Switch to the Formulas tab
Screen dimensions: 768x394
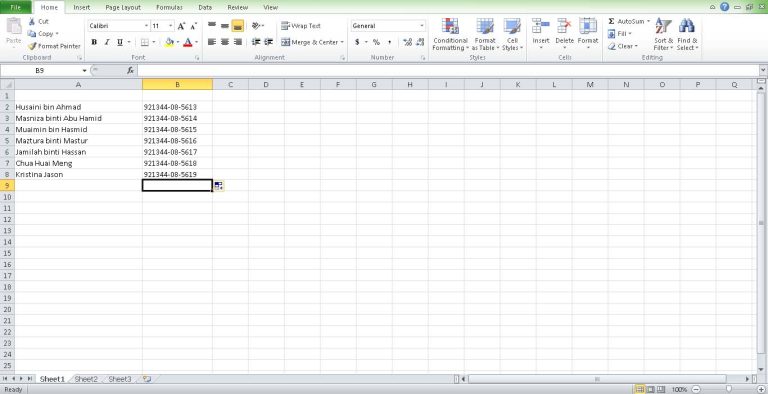pyautogui.click(x=169, y=7)
